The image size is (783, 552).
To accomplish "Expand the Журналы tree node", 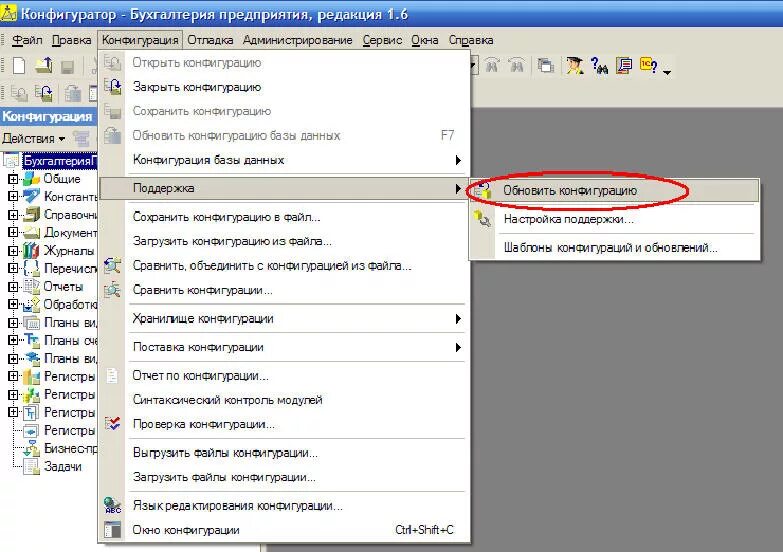I will click(13, 251).
